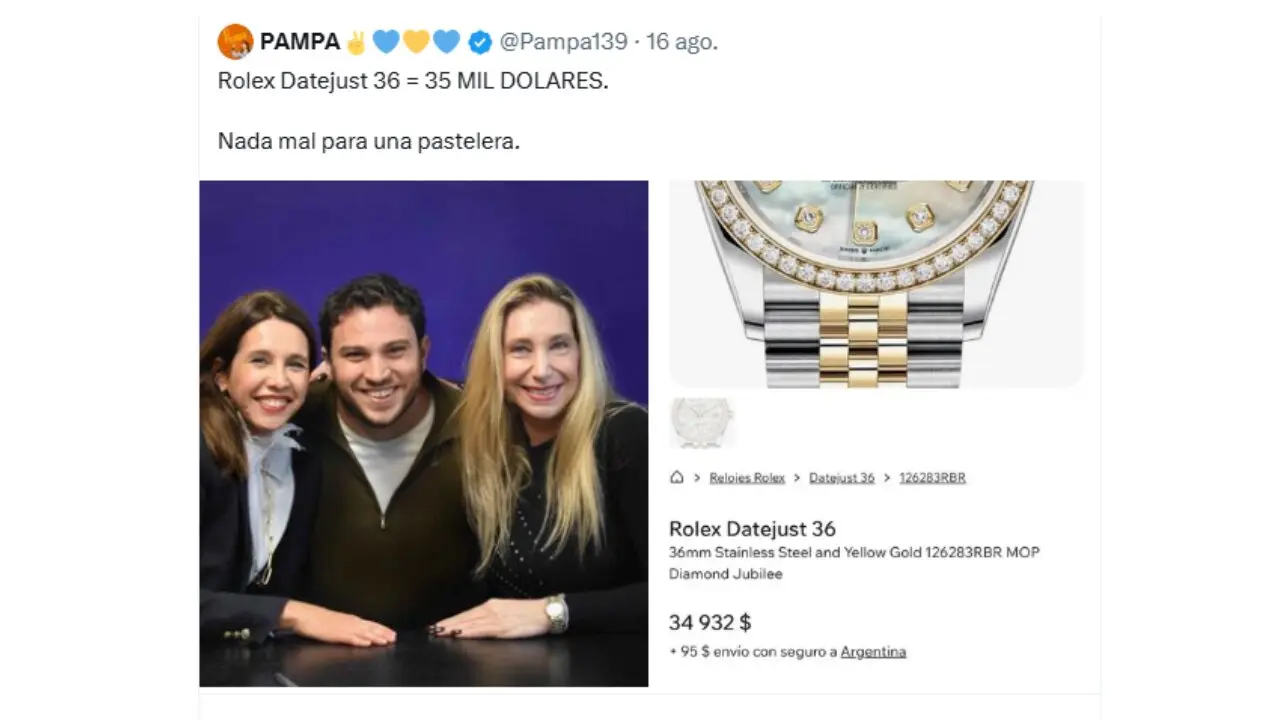The height and width of the screenshot is (720, 1280).
Task: Open the PAMPA display name
Action: 299,42
